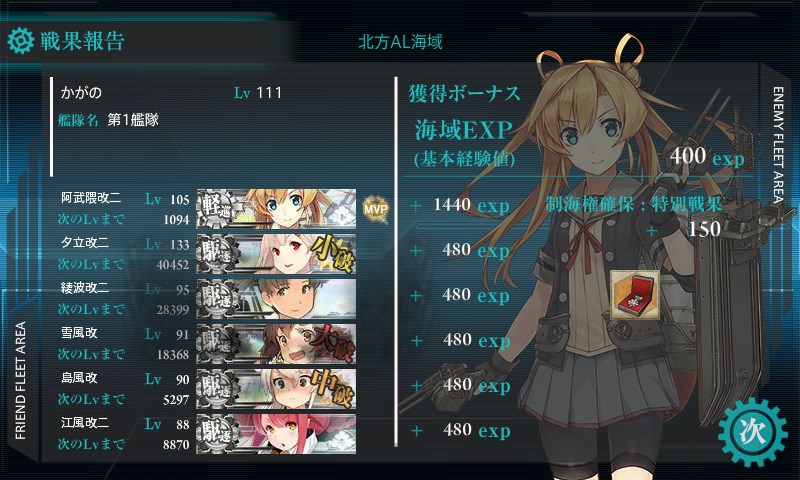The image size is (800, 480).
Task: Select 雪風改 ship portrait banner
Action: 277,343
